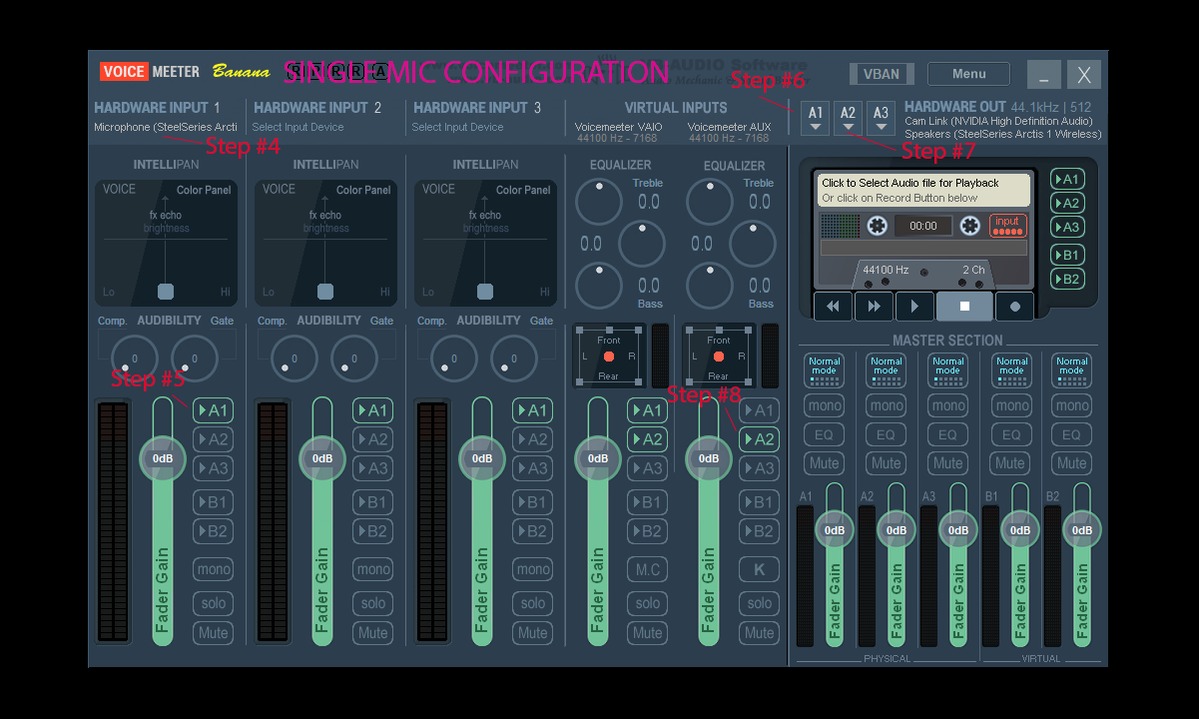1199x719 pixels.
Task: Click the Voicemeeter VAIO front/rear panner dot
Action: coord(609,356)
